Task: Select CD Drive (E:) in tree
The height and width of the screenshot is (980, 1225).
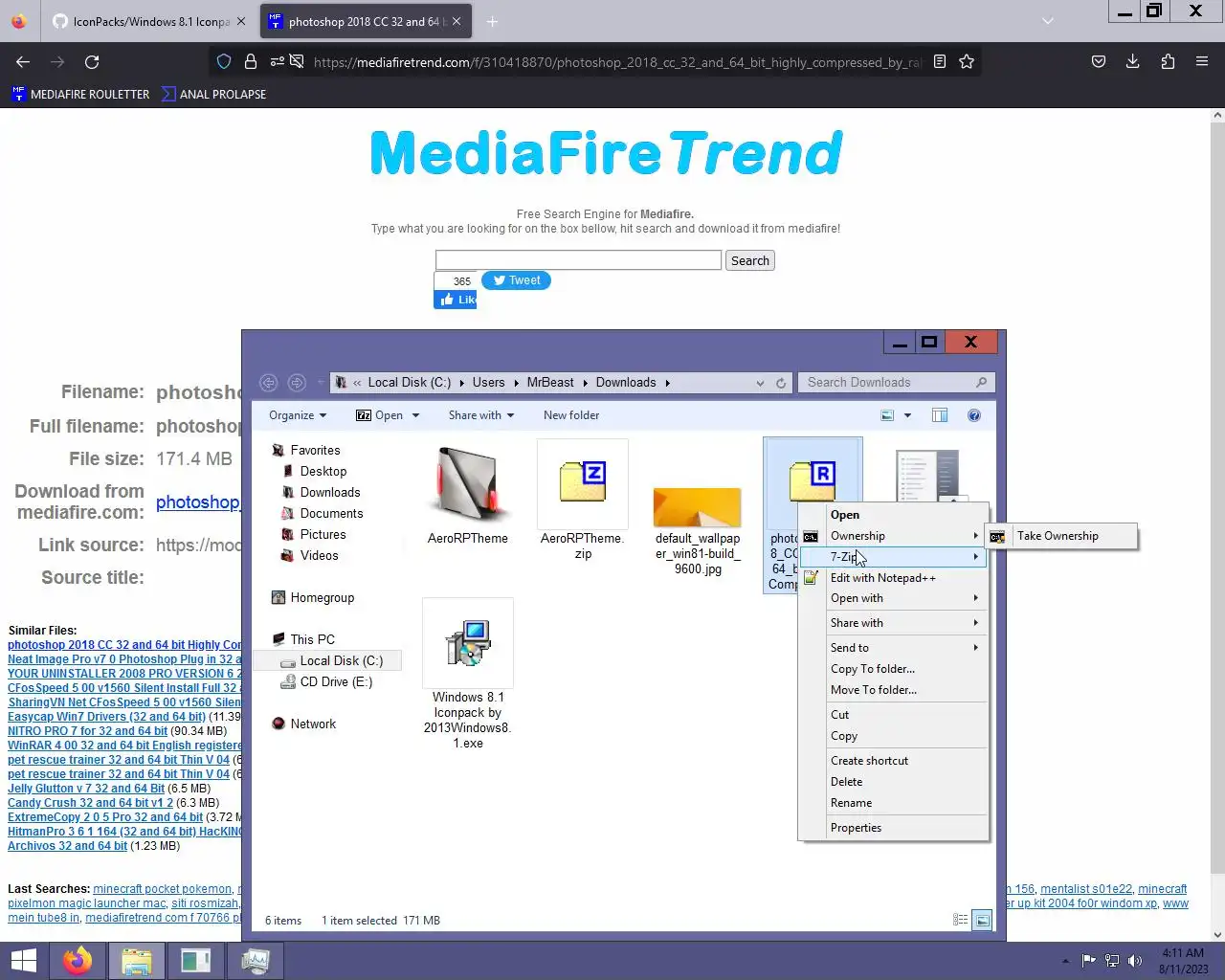Action: 336,681
